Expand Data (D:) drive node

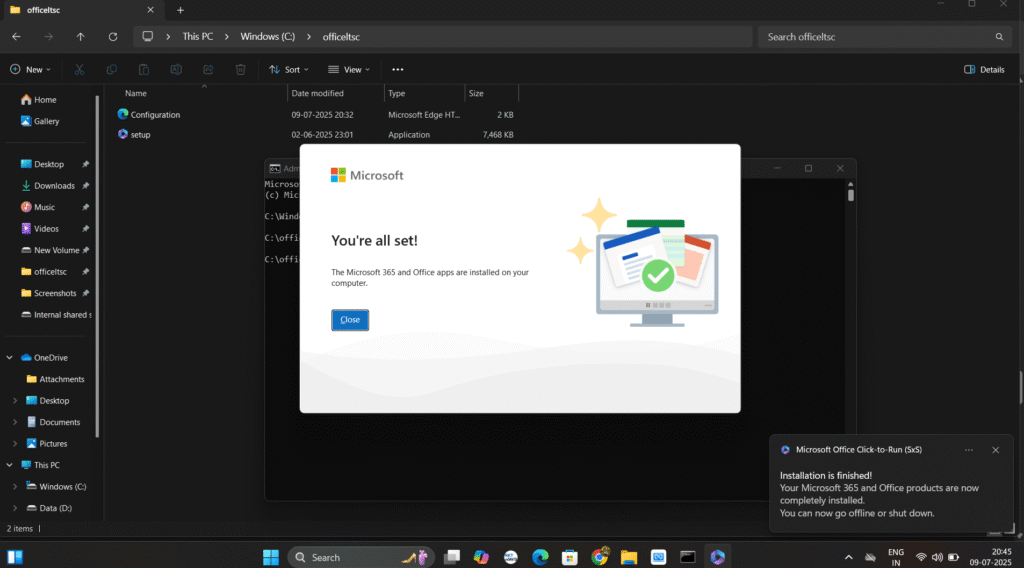[15, 508]
